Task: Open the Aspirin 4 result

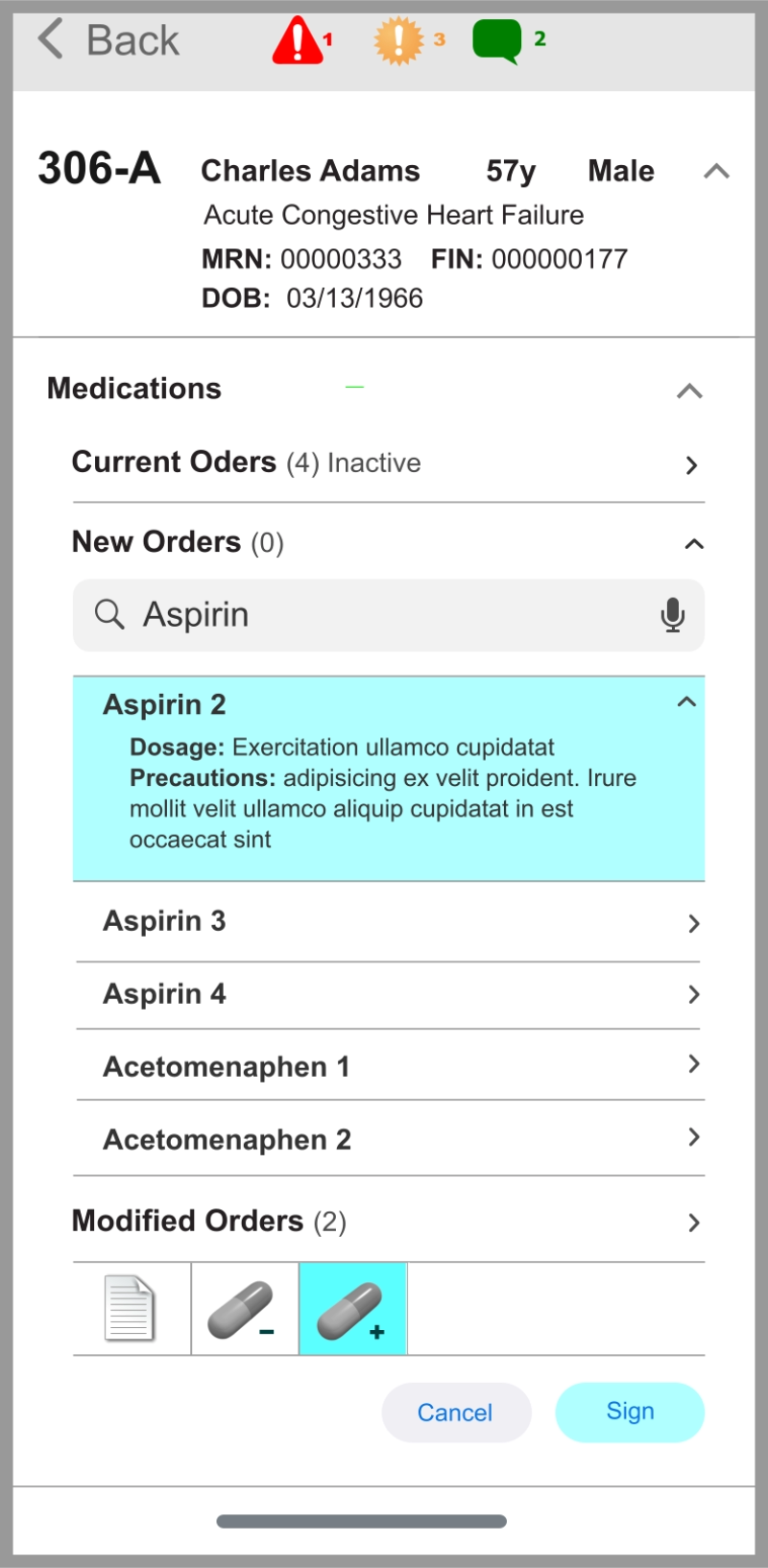Action: (693, 994)
